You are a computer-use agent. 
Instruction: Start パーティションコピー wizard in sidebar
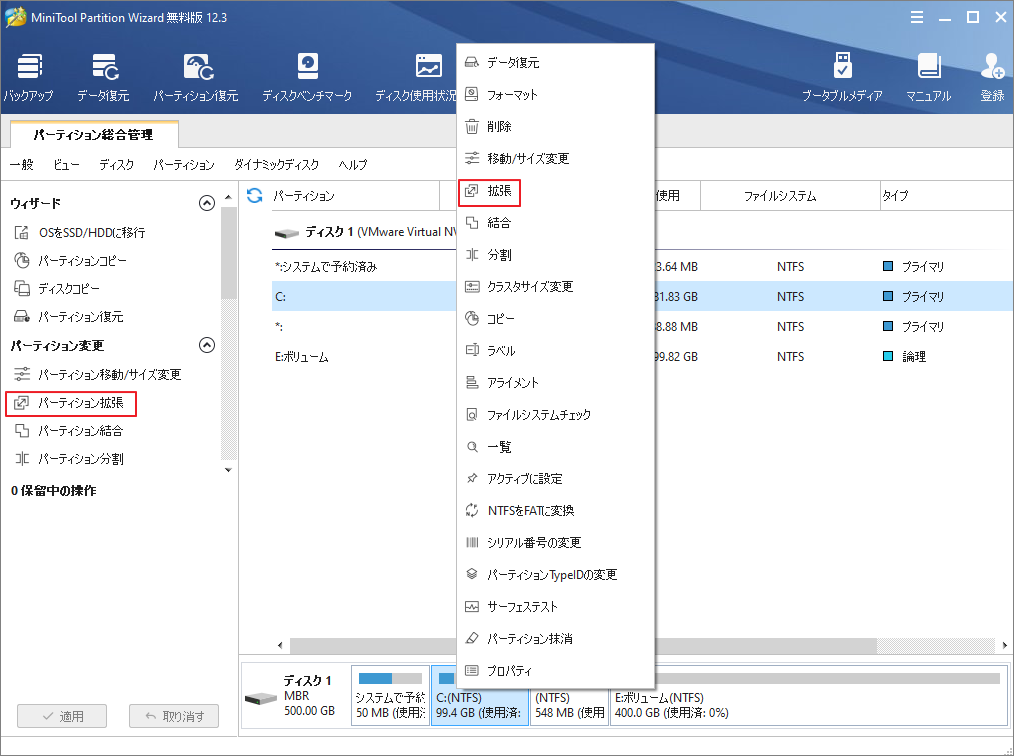[70, 261]
